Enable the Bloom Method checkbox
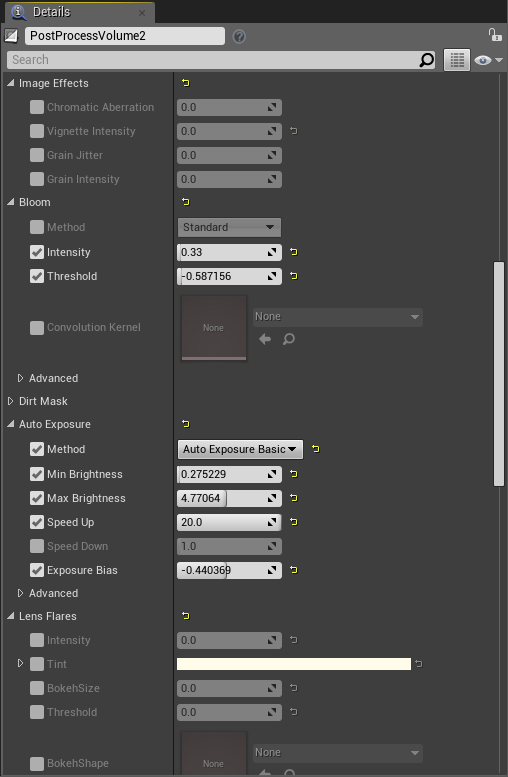Image resolution: width=508 pixels, height=777 pixels. [37, 227]
